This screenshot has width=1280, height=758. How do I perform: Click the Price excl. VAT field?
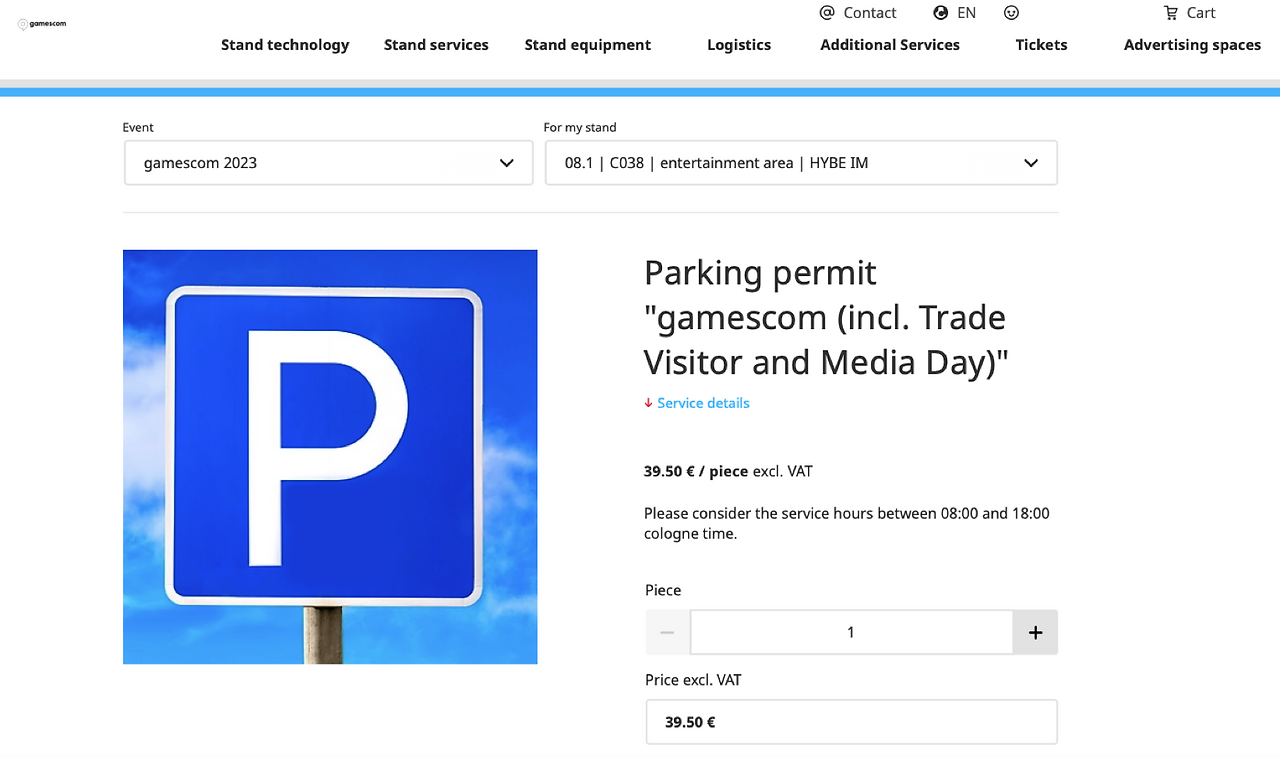pyautogui.click(x=852, y=722)
